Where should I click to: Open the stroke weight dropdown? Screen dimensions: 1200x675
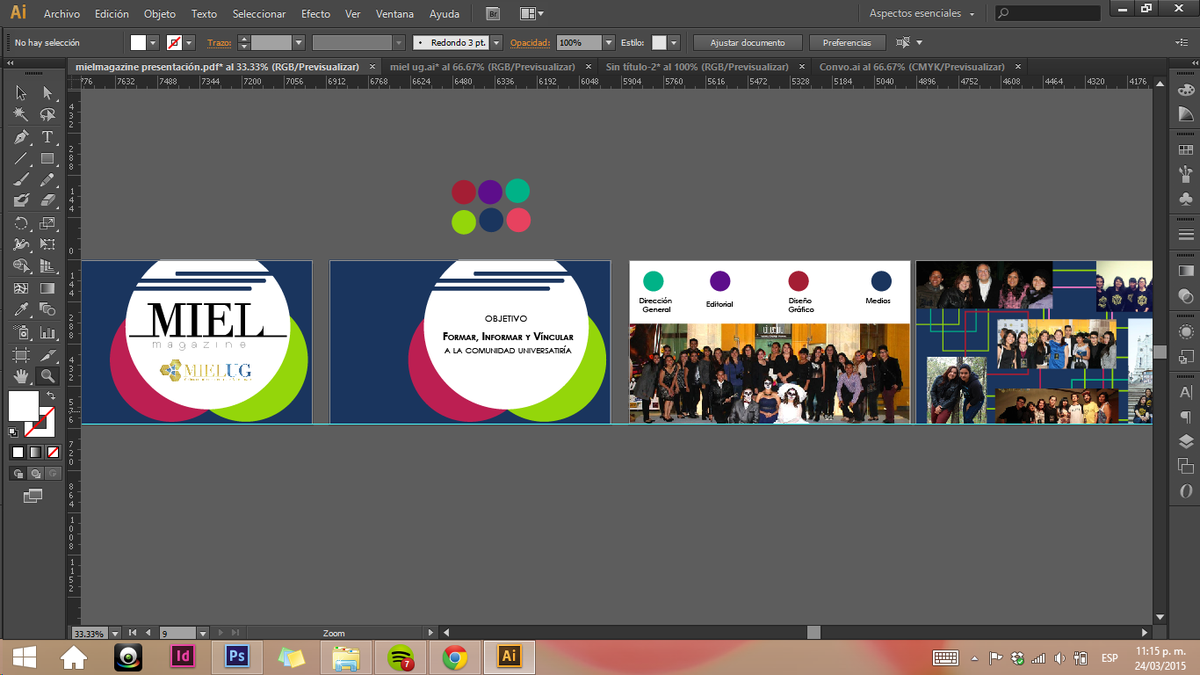pyautogui.click(x=298, y=43)
